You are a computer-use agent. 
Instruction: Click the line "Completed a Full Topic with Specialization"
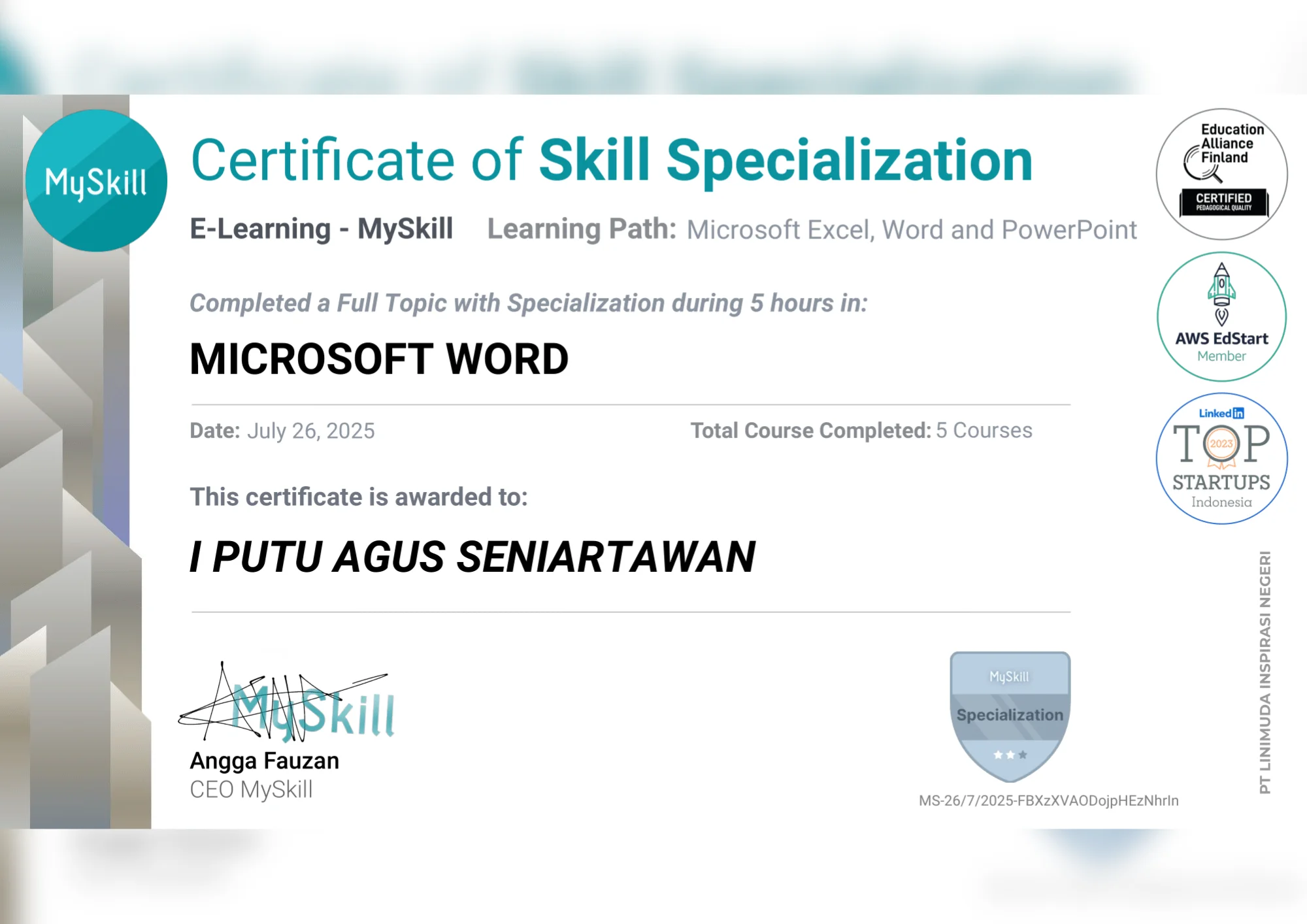coord(528,304)
